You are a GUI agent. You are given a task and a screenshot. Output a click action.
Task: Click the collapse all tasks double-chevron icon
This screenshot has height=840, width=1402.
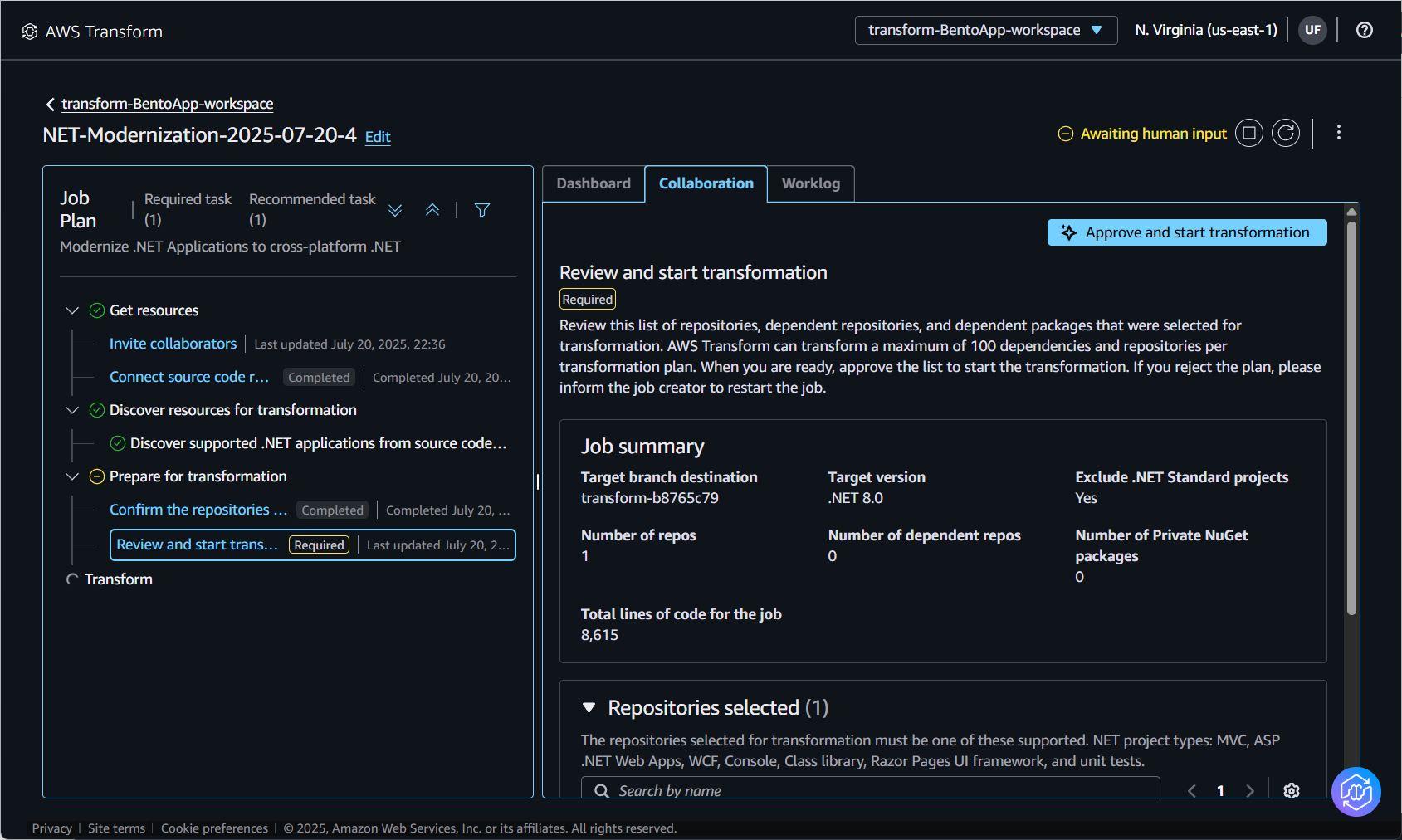tap(432, 210)
